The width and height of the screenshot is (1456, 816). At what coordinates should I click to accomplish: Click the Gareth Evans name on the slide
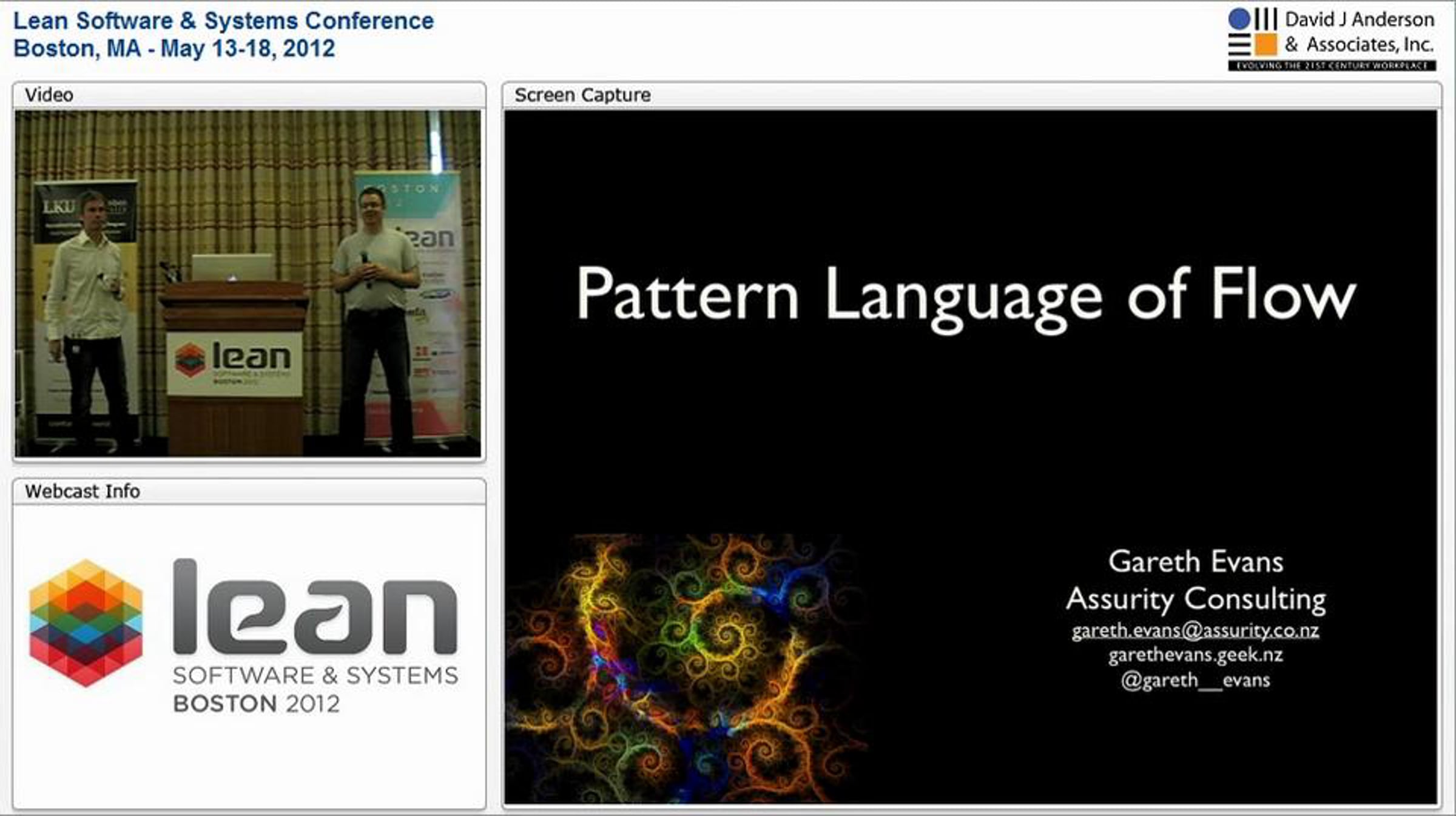tap(1195, 562)
